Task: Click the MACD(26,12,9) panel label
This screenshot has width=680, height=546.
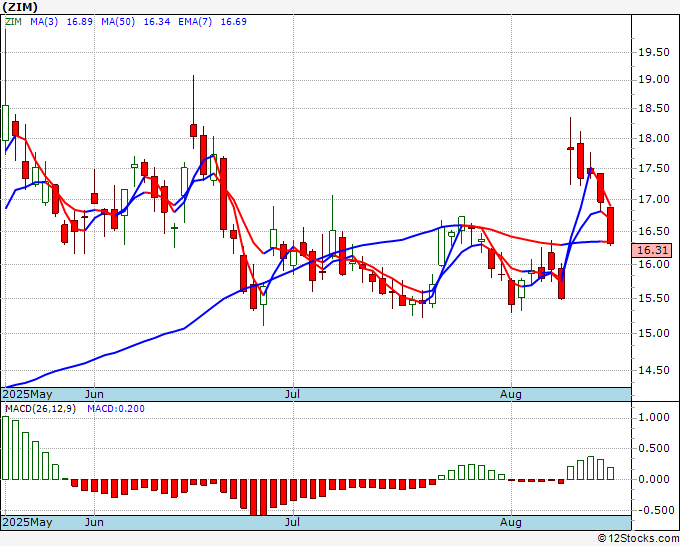Action: [x=40, y=409]
